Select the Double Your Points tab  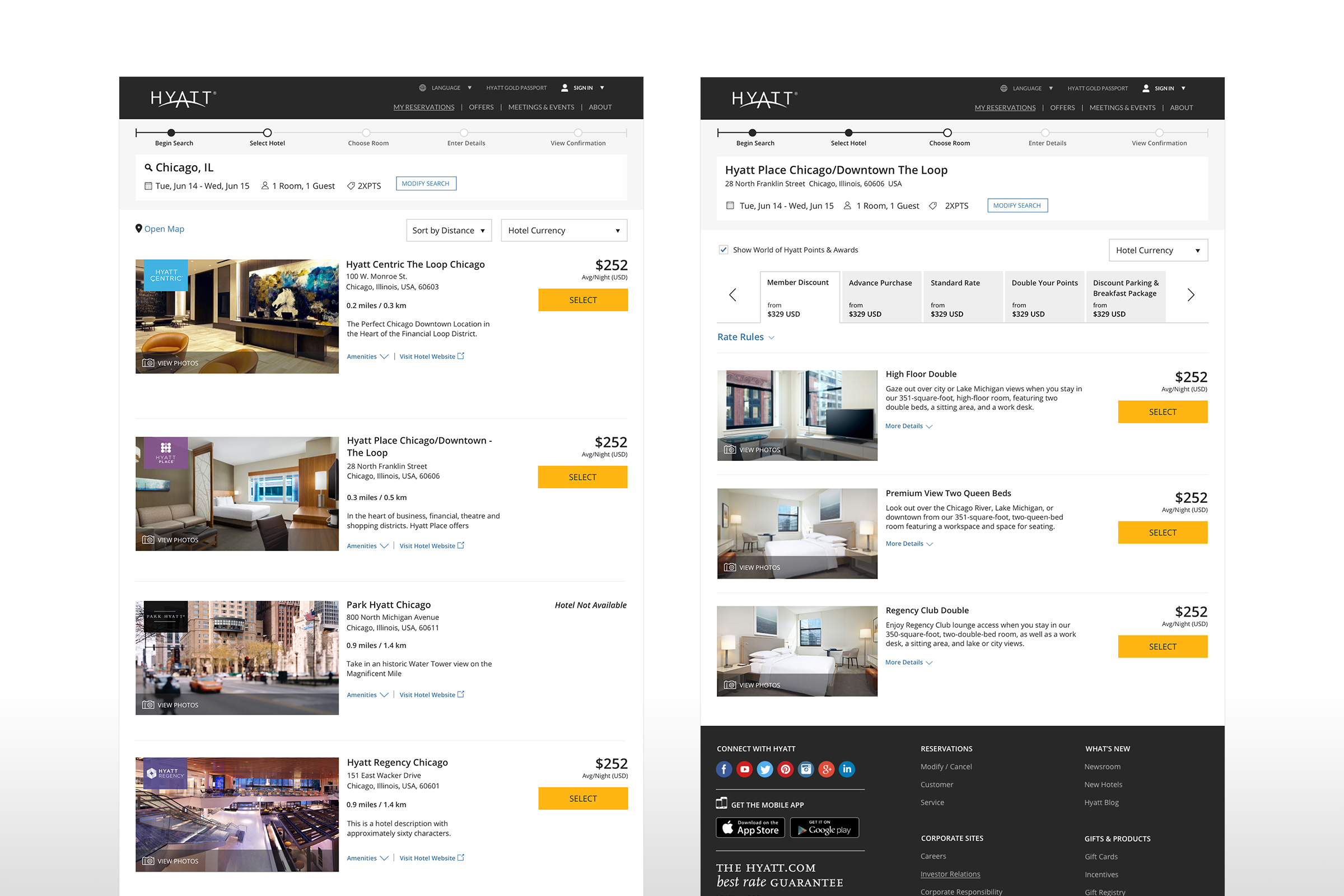click(x=1044, y=297)
